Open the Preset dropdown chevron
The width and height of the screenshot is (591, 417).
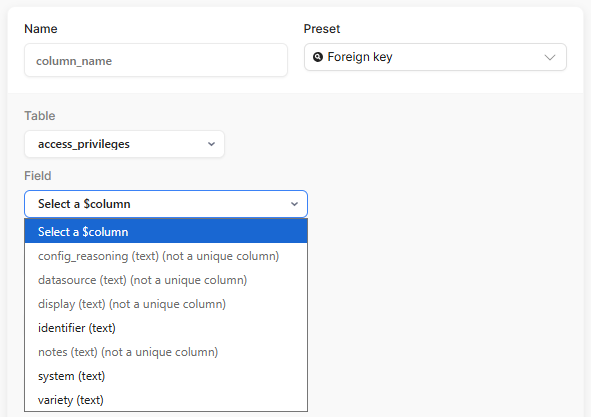[550, 57]
